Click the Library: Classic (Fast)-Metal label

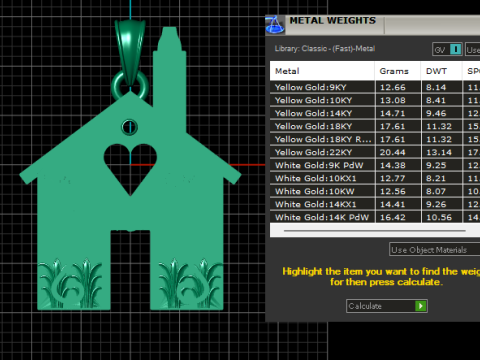[325, 49]
